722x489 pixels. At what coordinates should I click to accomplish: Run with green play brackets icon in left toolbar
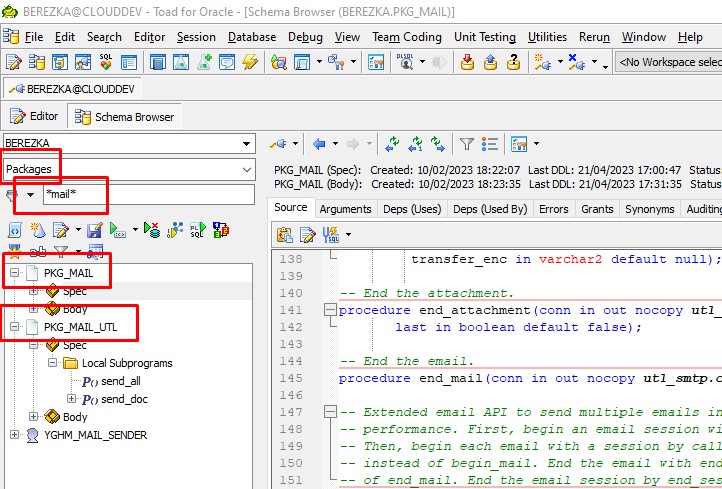(118, 229)
